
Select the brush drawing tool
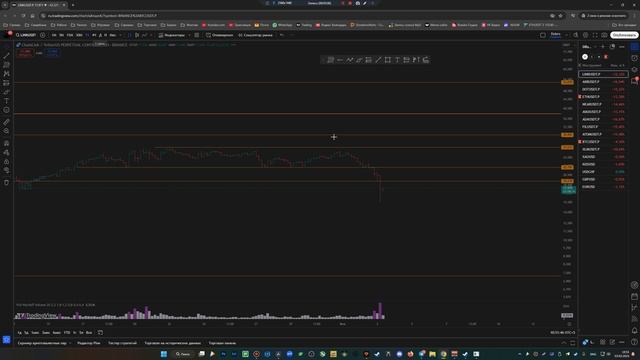click(7, 92)
